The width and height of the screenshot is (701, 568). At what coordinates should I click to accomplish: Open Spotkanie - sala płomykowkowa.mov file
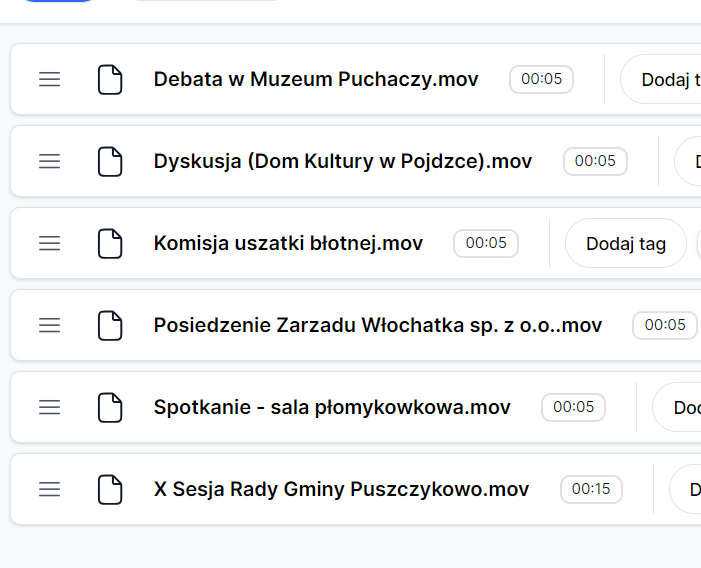(332, 407)
